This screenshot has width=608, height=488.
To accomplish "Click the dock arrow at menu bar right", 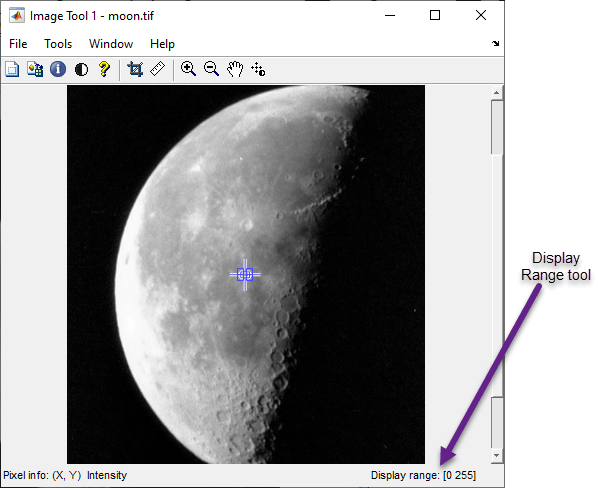I will [x=496, y=43].
